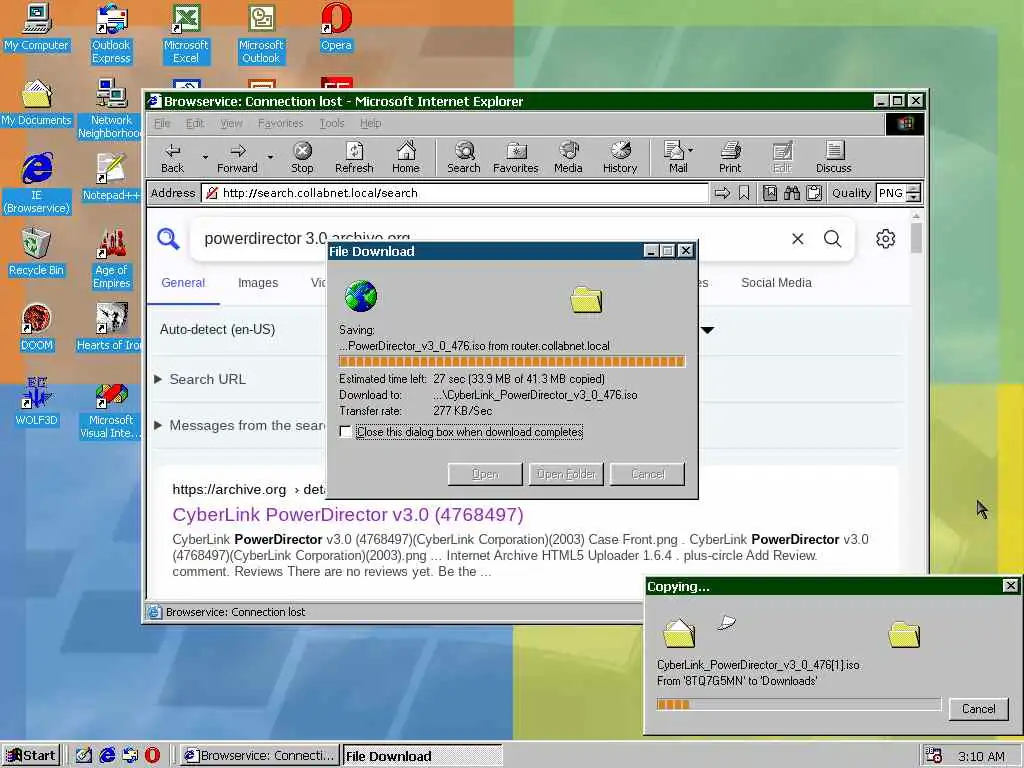Stop page loading with the Stop button
Screen dimensions: 1024x768
pos(302,158)
